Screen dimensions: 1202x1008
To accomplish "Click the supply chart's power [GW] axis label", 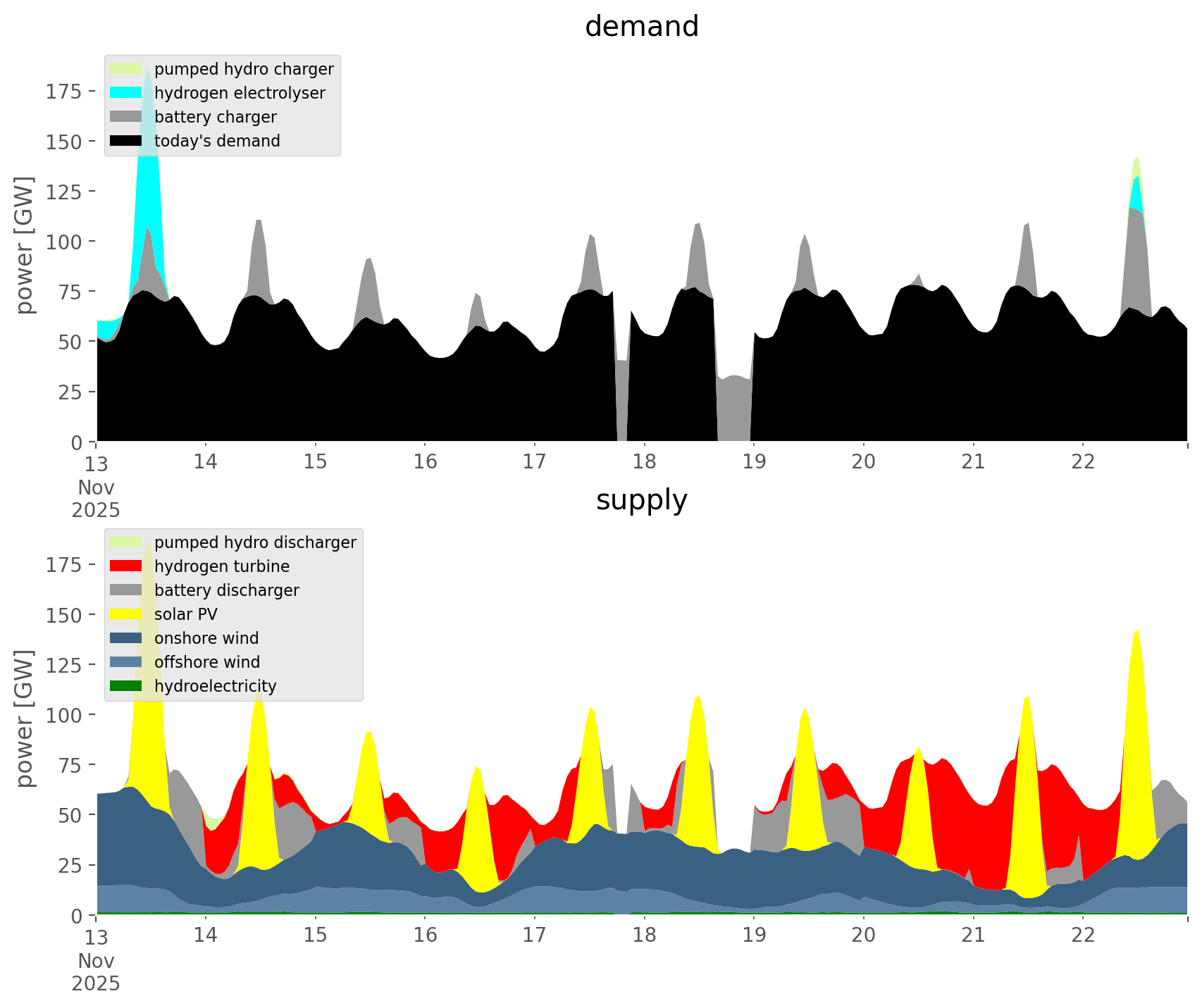I will [25, 718].
